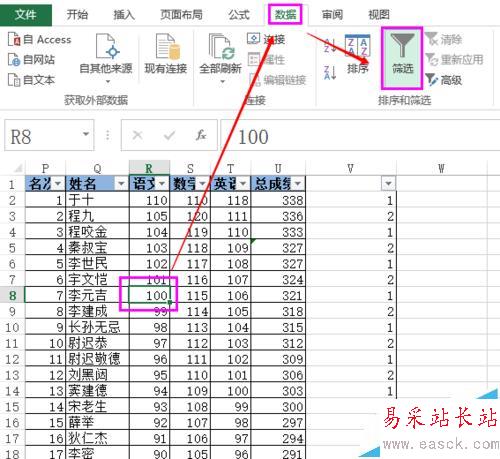Select cell with name 于十
This screenshot has height=459, width=500.
pos(97,200)
